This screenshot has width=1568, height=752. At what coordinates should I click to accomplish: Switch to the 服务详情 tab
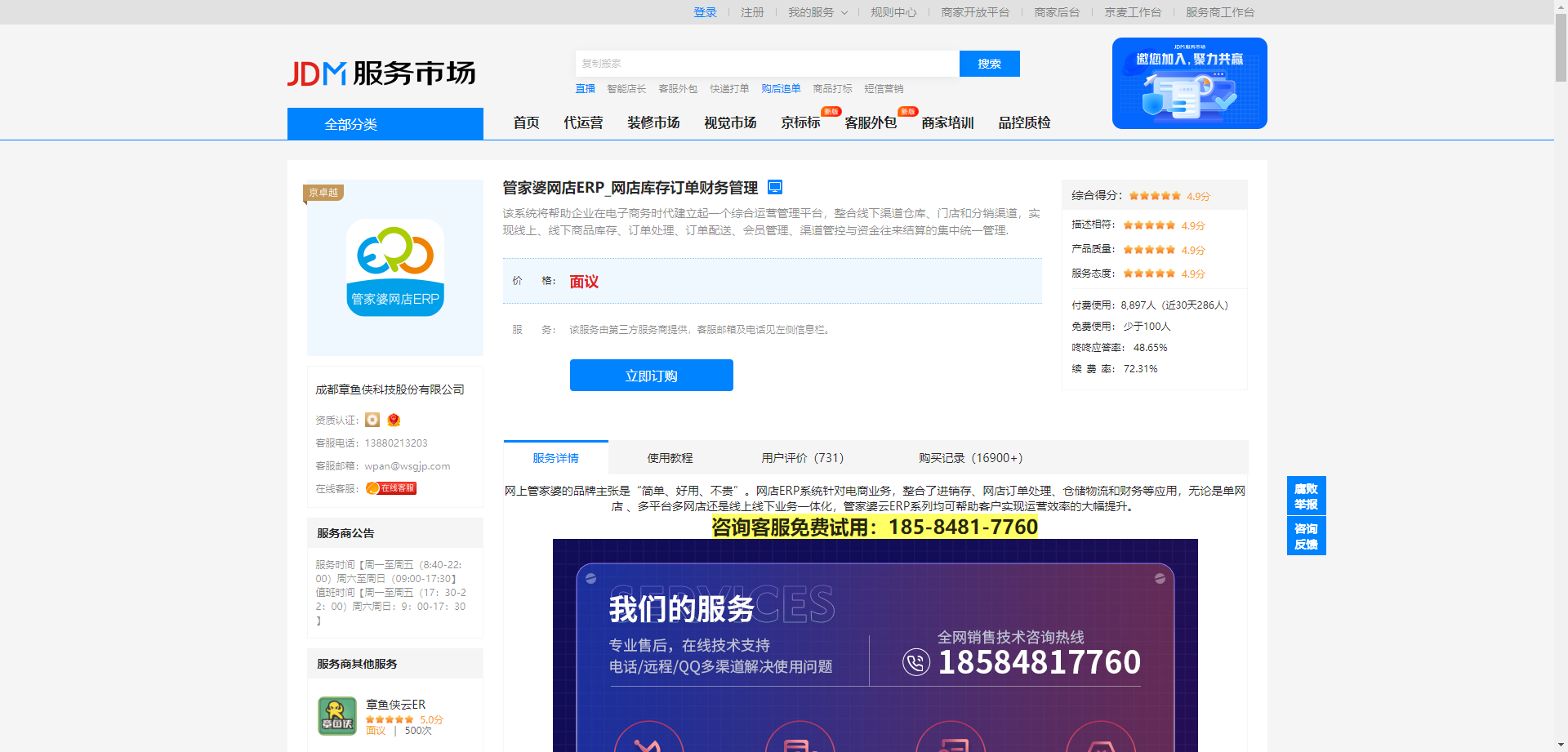(555, 457)
